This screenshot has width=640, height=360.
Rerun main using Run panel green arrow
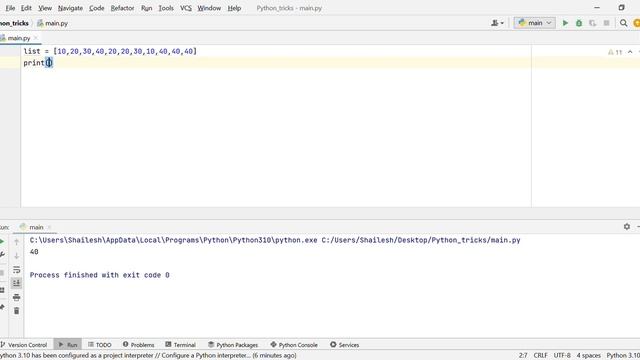coord(2,242)
